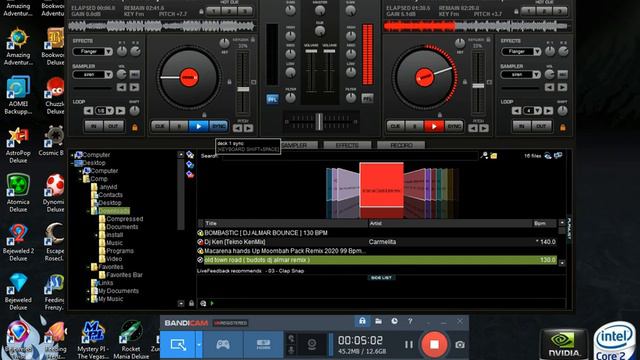Click right deck pitch bend up arrow
The image size is (640, 360).
point(484,128)
